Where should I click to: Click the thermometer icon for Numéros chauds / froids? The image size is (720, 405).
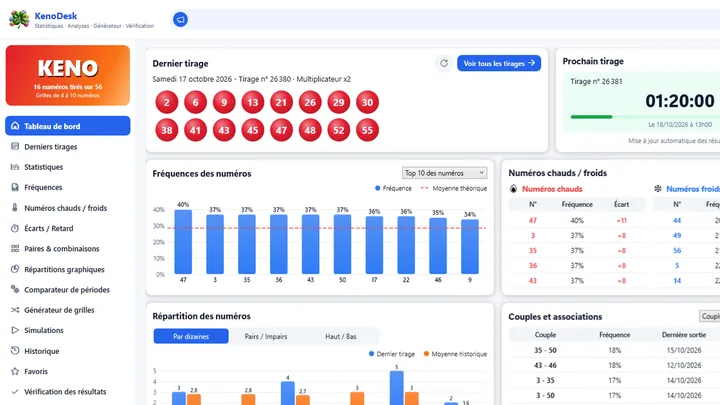coord(15,208)
